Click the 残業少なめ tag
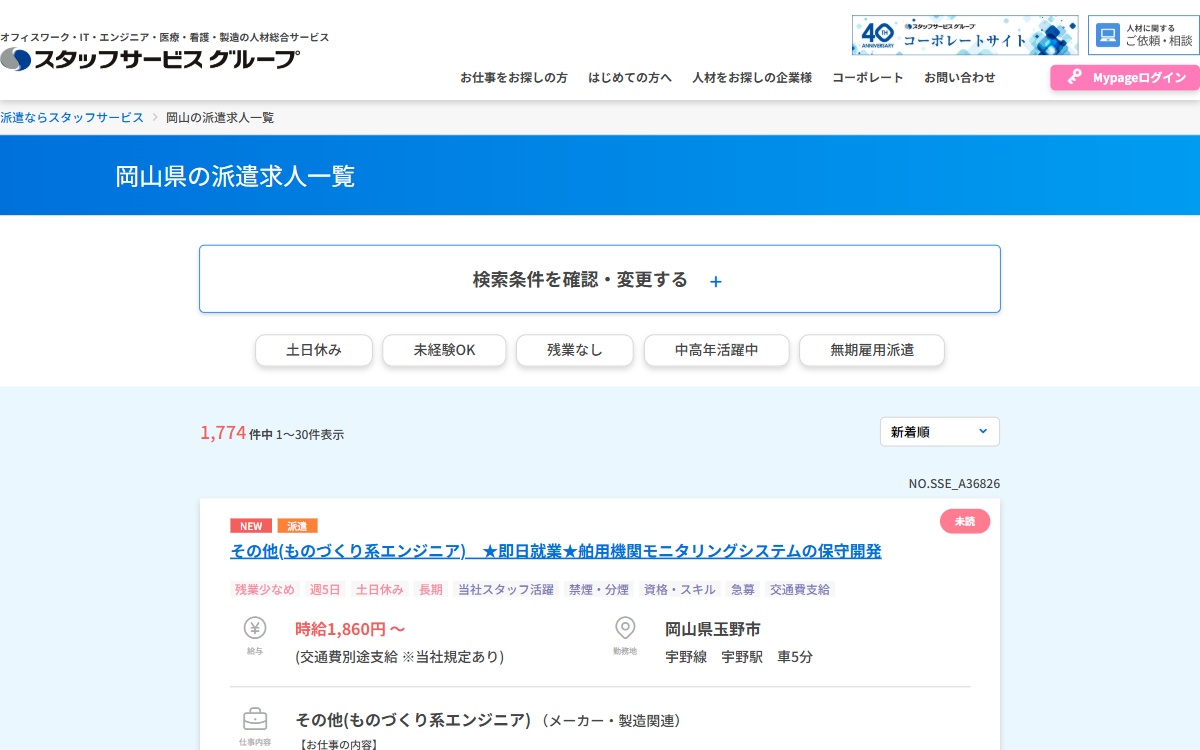Image resolution: width=1200 pixels, height=750 pixels. click(265, 590)
